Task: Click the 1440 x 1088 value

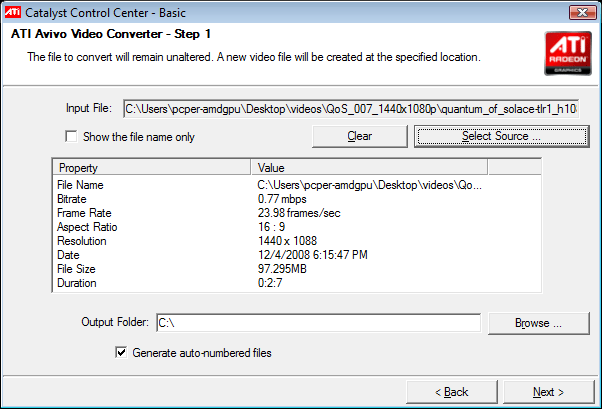Action: 287,241
